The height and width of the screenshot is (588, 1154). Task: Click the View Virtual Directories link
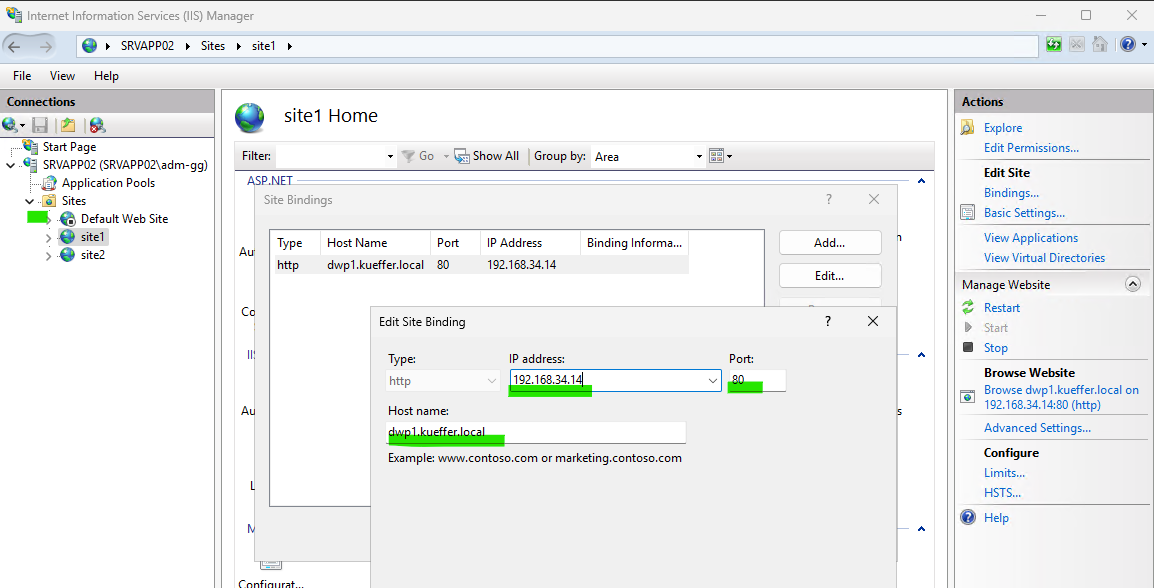[1044, 258]
